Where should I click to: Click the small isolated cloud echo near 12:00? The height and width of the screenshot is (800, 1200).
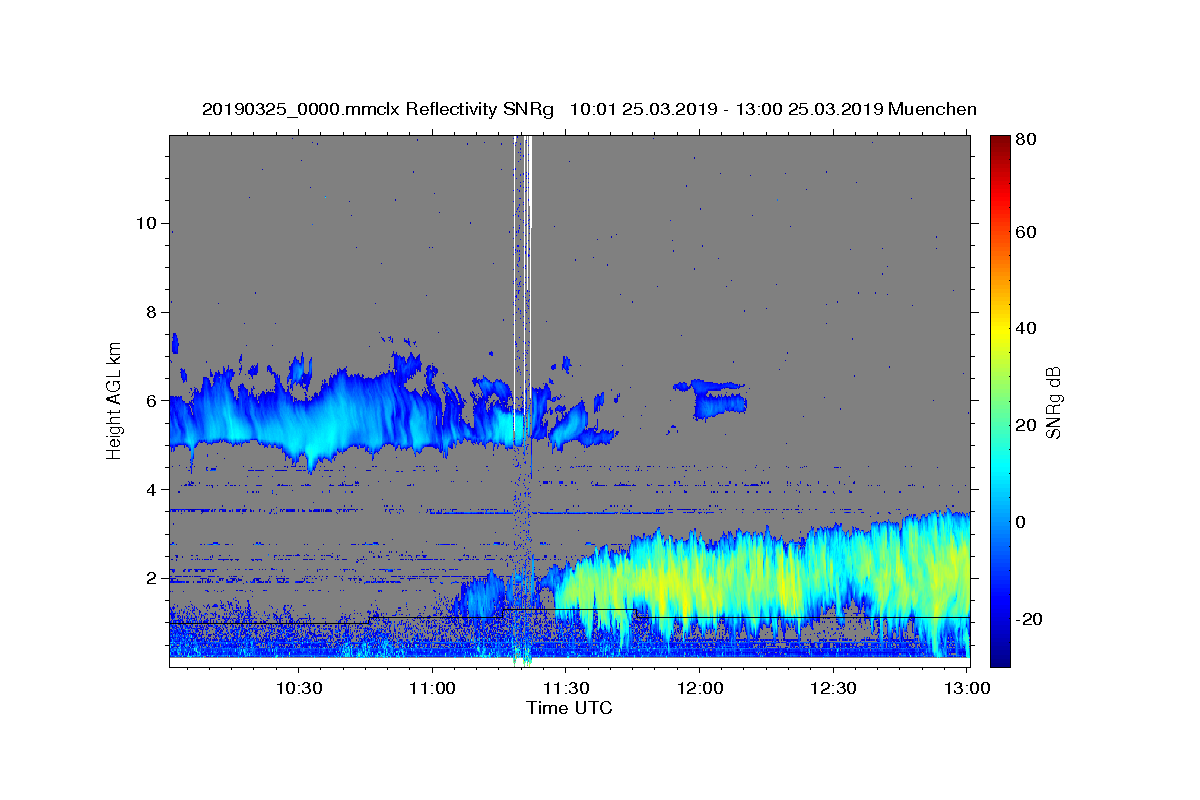tap(711, 398)
